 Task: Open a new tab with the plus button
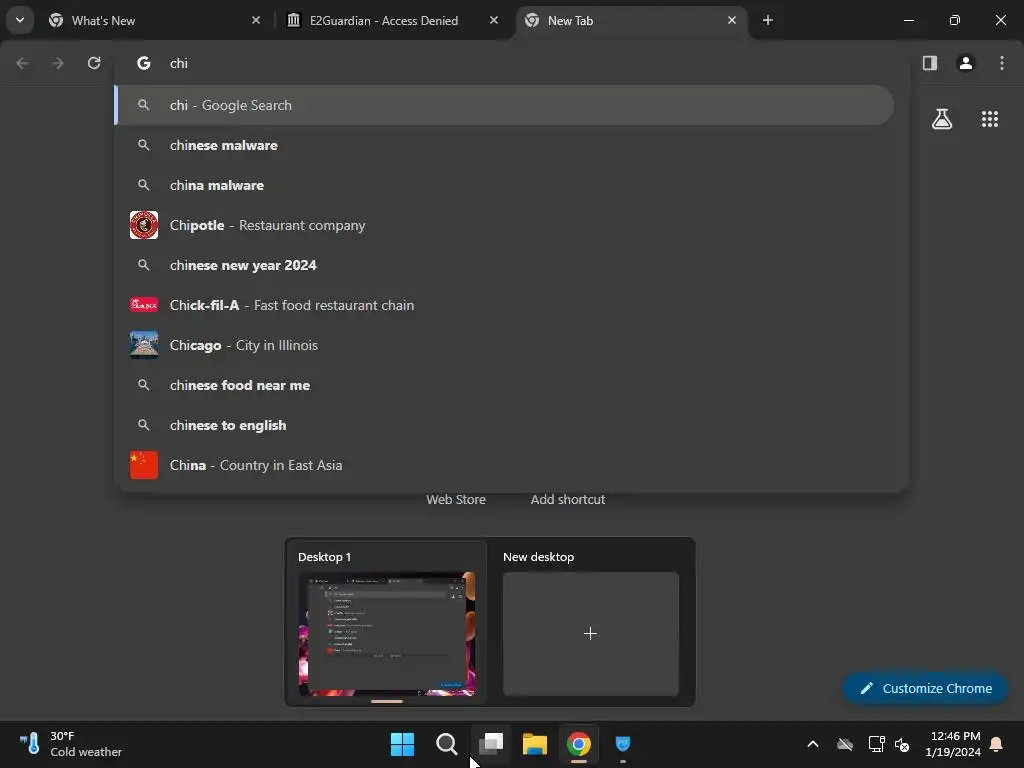point(768,20)
